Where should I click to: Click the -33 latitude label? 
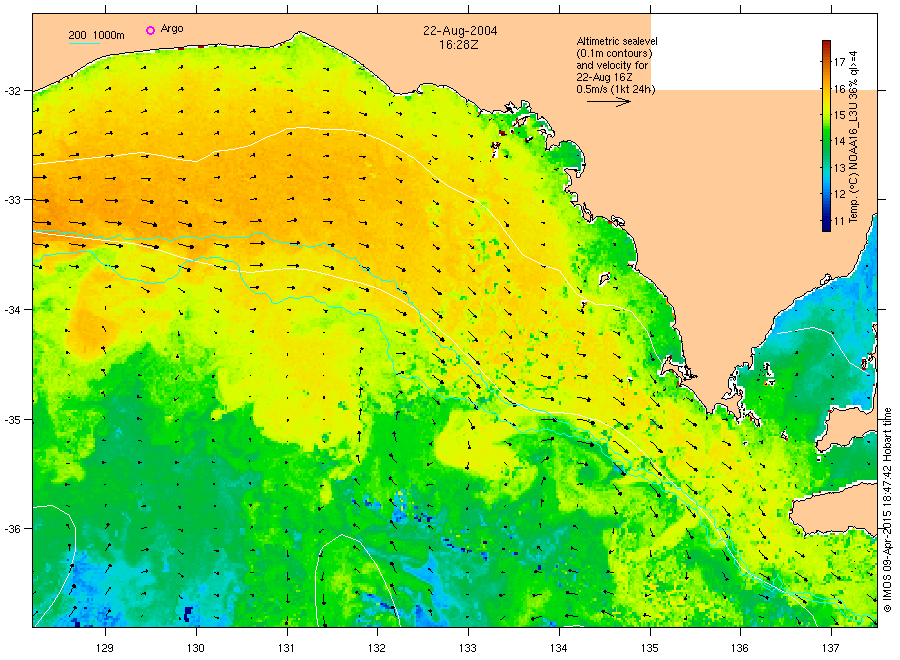pyautogui.click(x=12, y=200)
